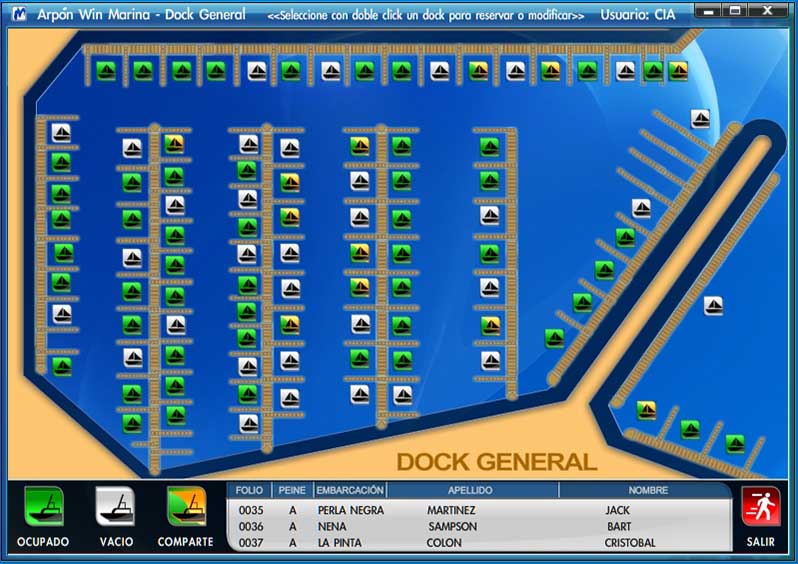Click the boat name PERLA NEGRA
Viewport: 798px width, 564px height.
click(351, 510)
